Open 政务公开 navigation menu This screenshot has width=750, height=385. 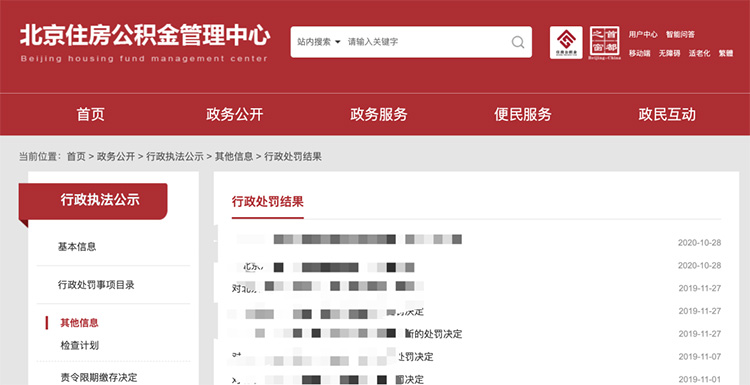(x=234, y=115)
